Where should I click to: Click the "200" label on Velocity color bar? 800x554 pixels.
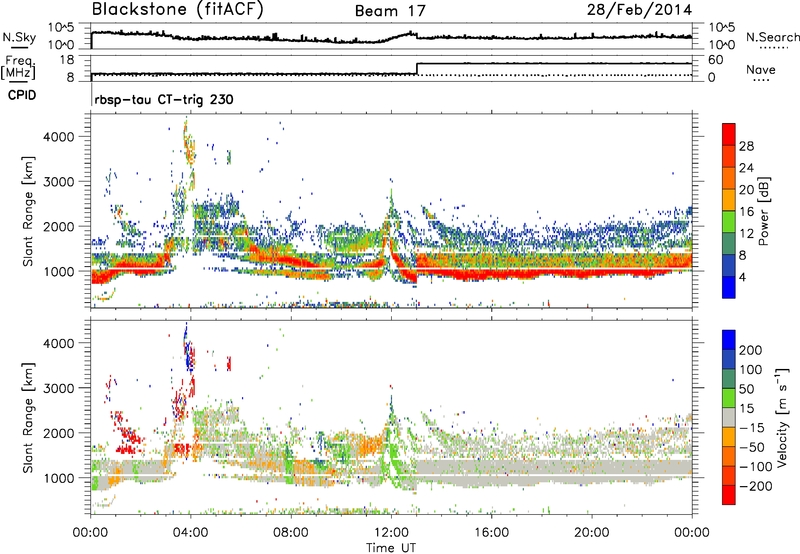[x=751, y=350]
